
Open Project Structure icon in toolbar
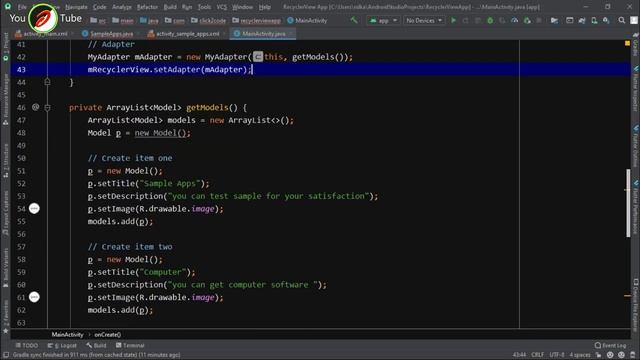[554, 20]
